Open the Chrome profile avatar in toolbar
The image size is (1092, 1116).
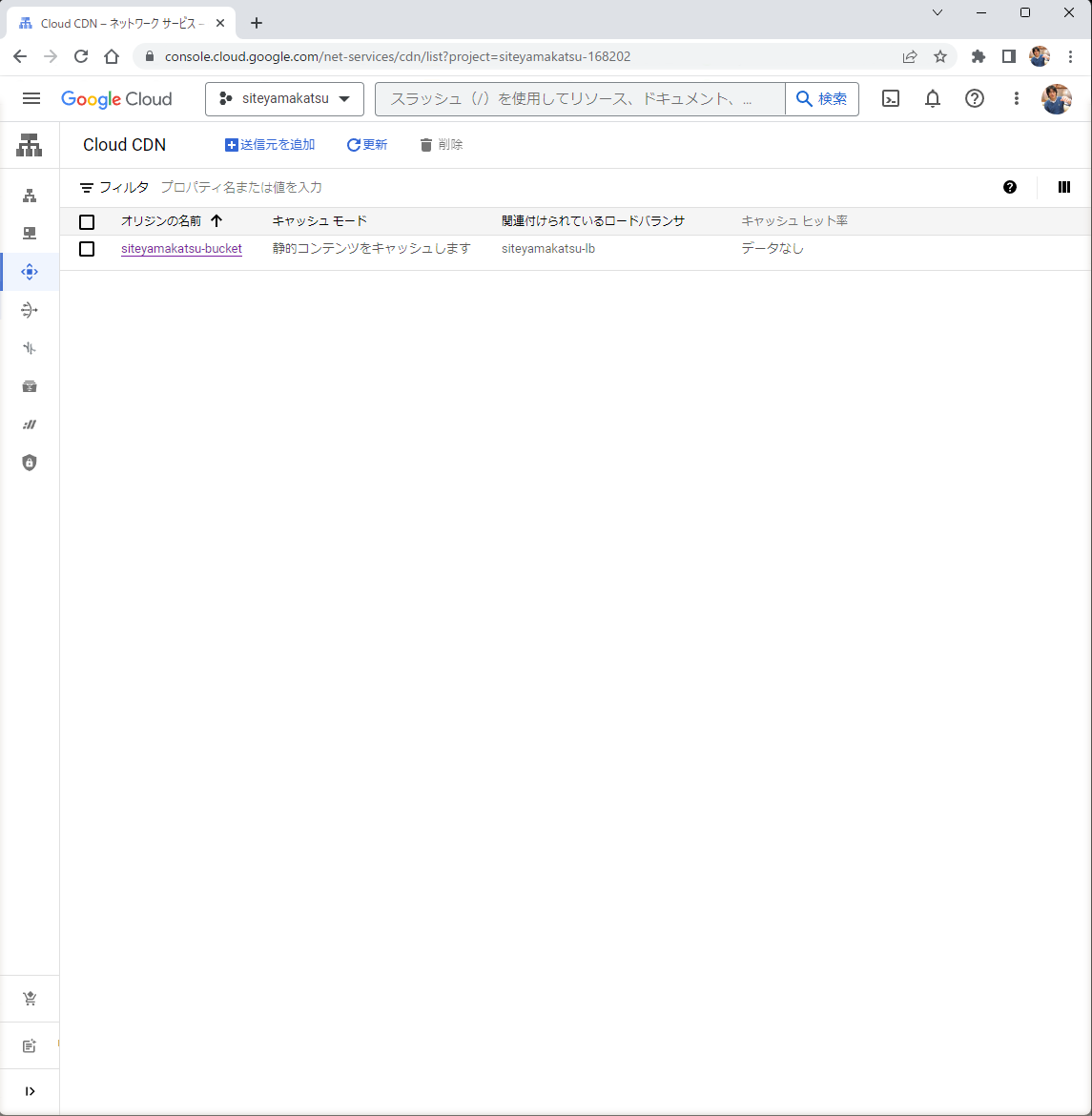(x=1040, y=57)
